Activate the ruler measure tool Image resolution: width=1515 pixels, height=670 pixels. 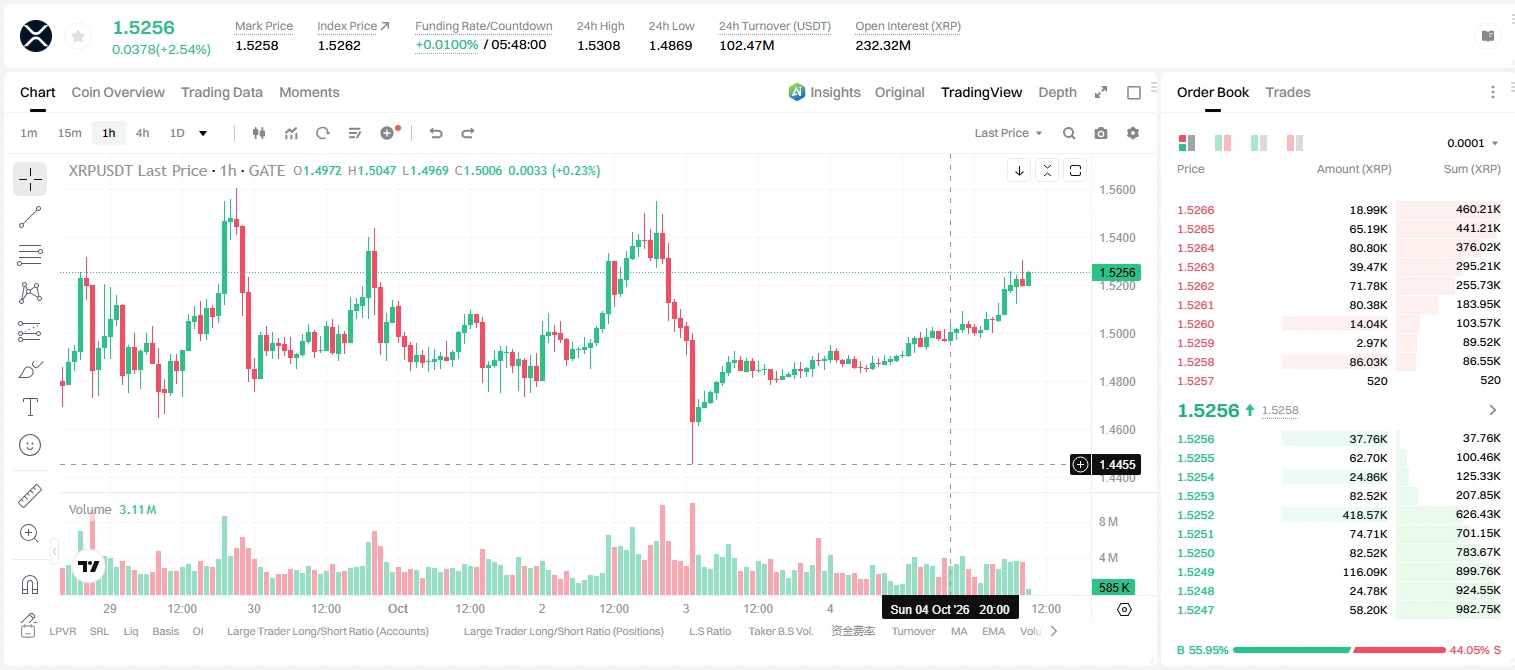coord(30,496)
